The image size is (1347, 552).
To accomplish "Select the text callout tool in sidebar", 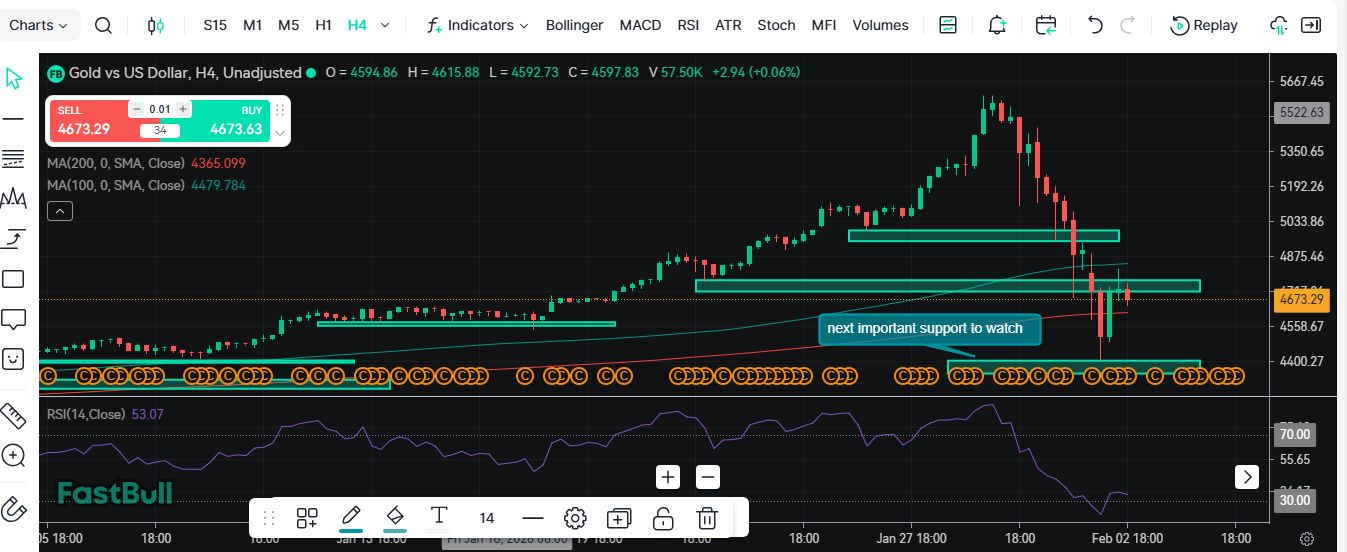I will pos(13,319).
